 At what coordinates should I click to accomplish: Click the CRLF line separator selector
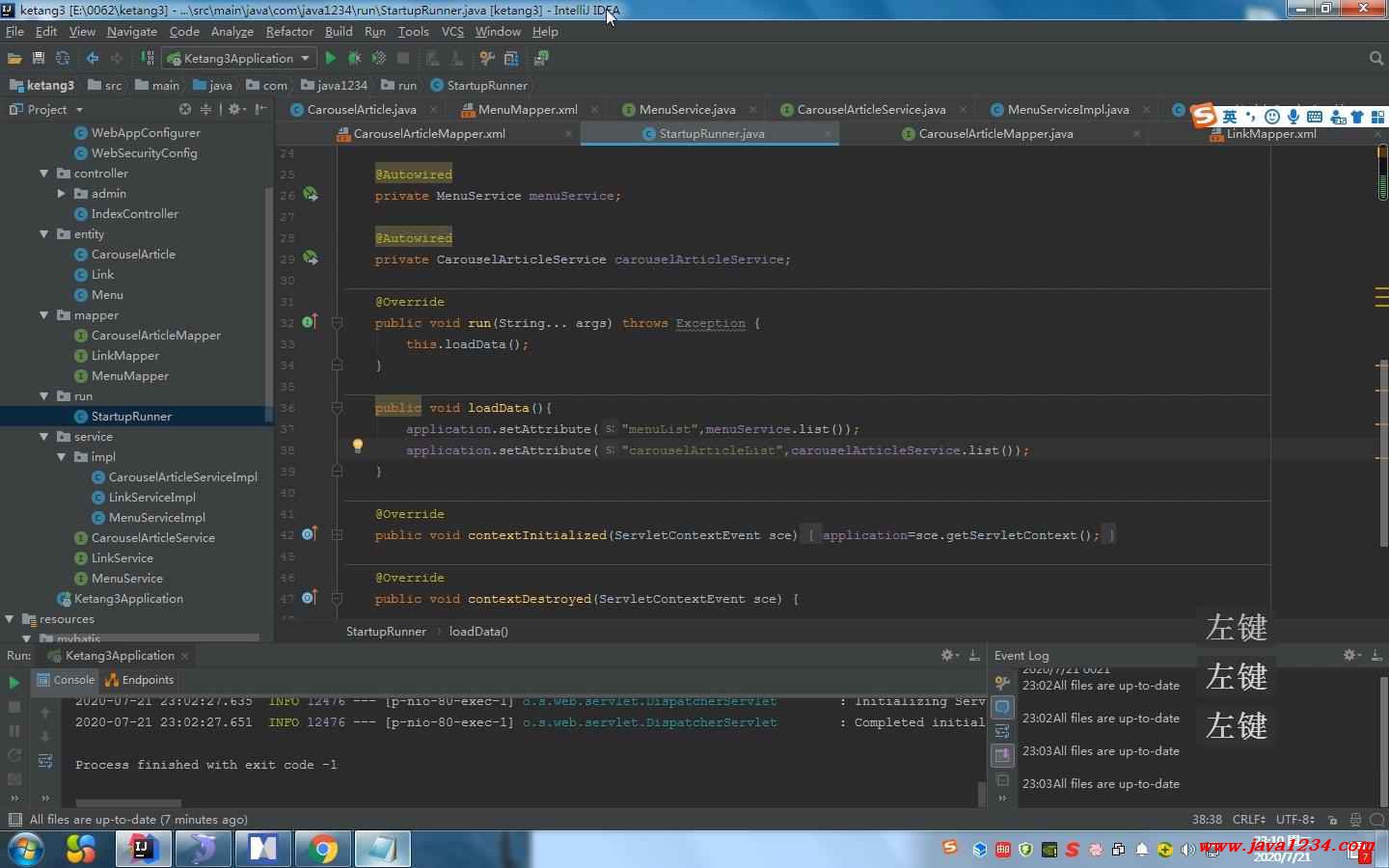[x=1248, y=819]
